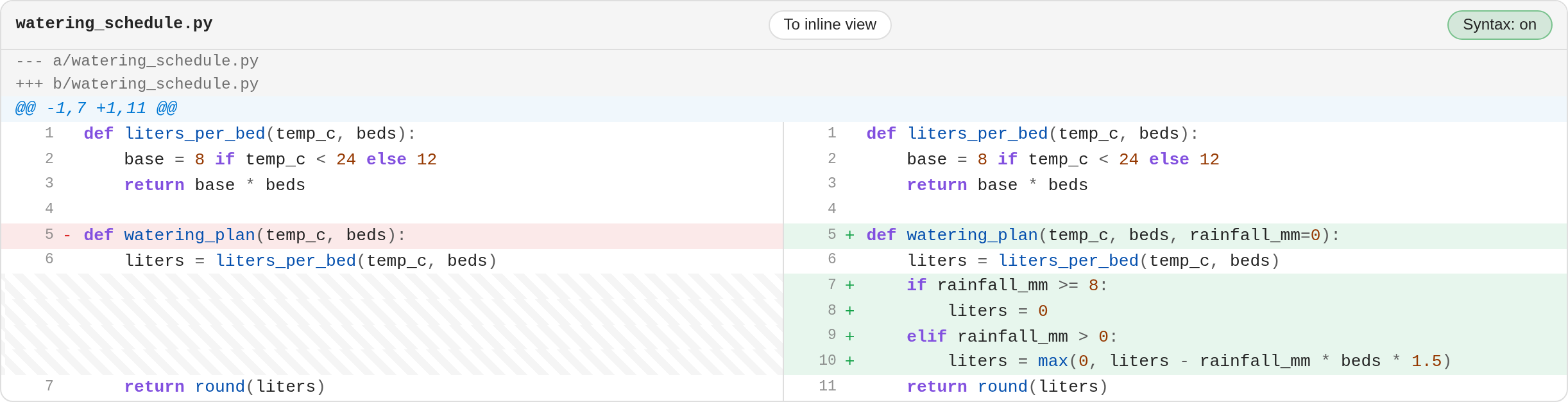This screenshot has height=411, width=1568.
Task: Click left-side 'base = 8 if temp_c' line
Action: coord(392,160)
